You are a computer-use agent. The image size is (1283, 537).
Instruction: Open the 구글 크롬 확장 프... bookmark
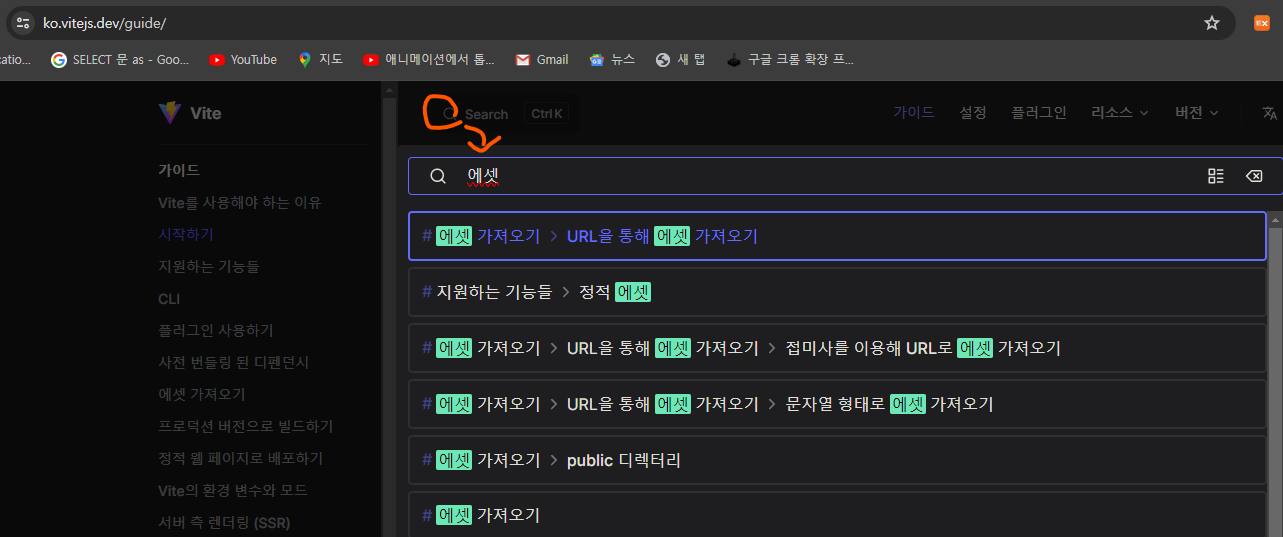(790, 60)
